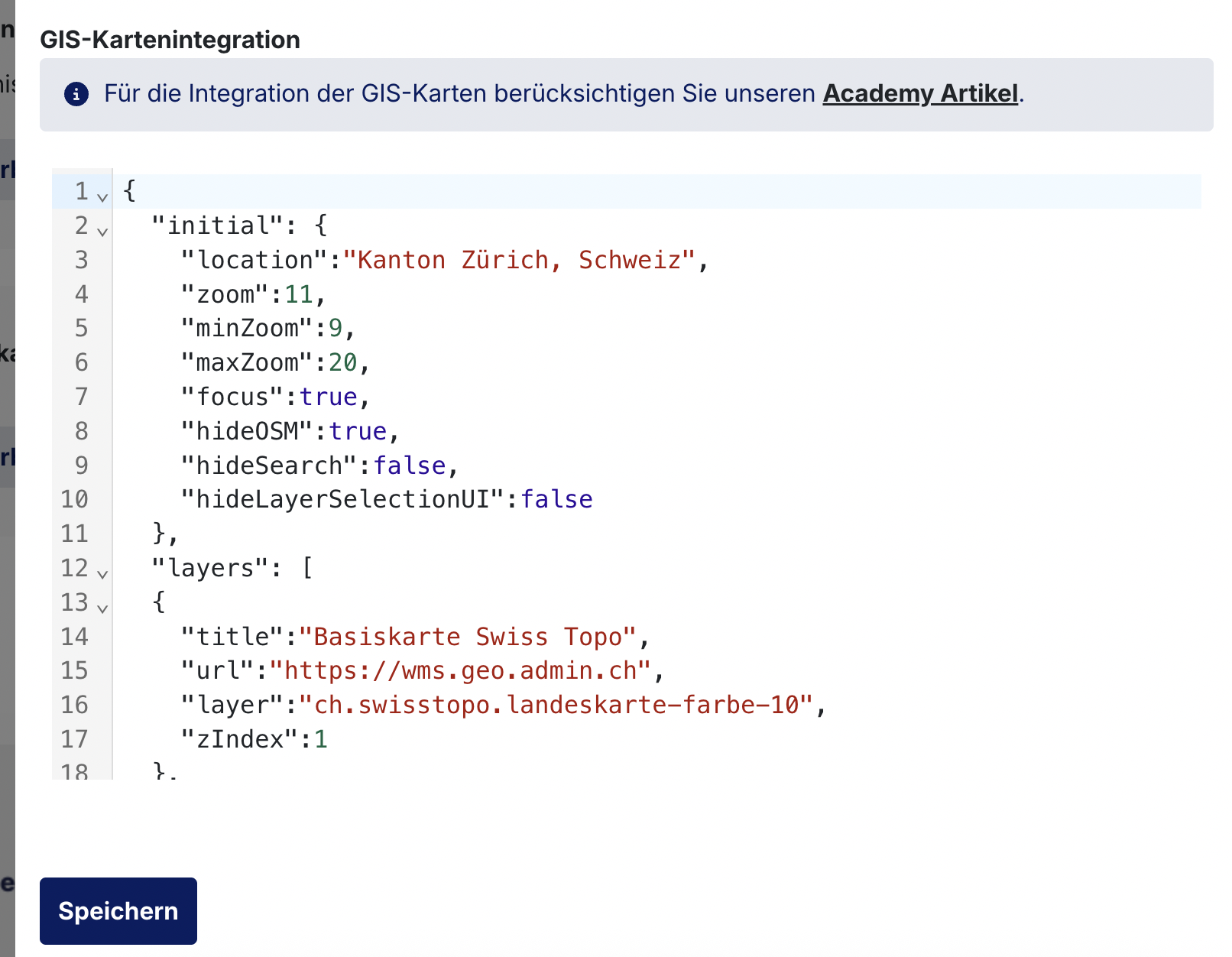The width and height of the screenshot is (1232, 957).
Task: Click the wms.geo.admin.ch URL string
Action: pos(460,670)
